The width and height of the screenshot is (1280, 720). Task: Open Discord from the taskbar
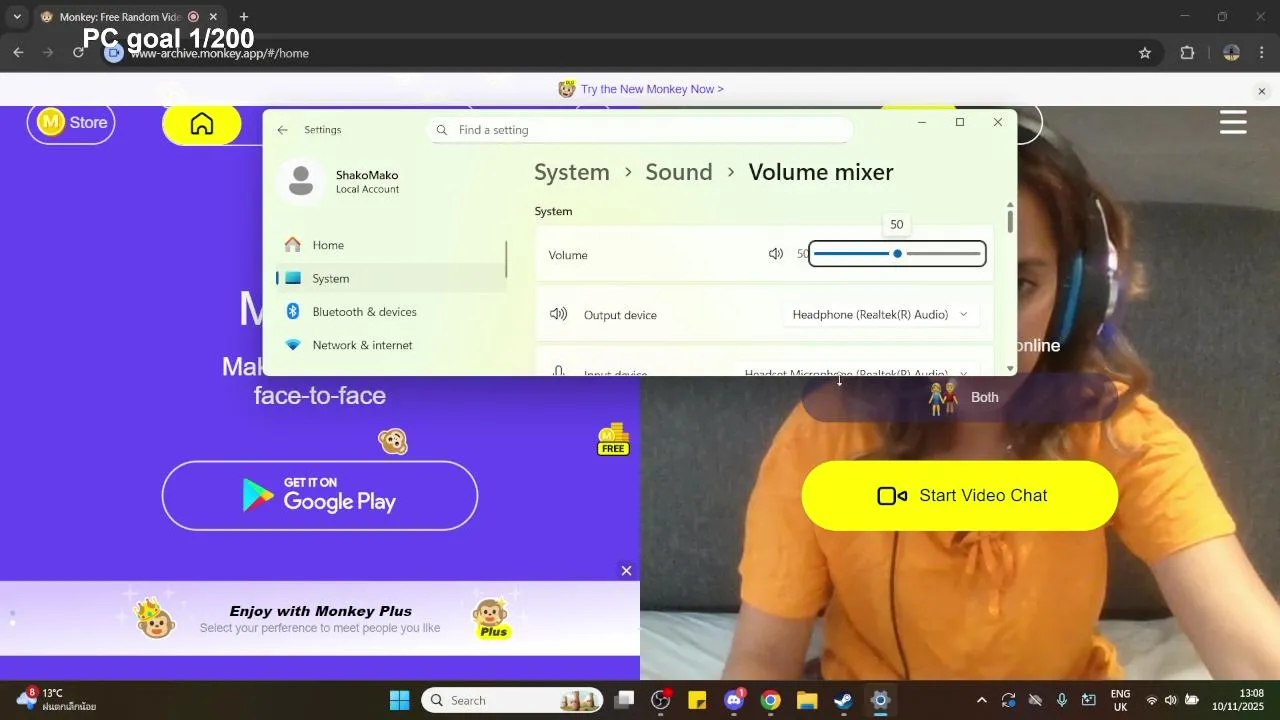(734, 700)
